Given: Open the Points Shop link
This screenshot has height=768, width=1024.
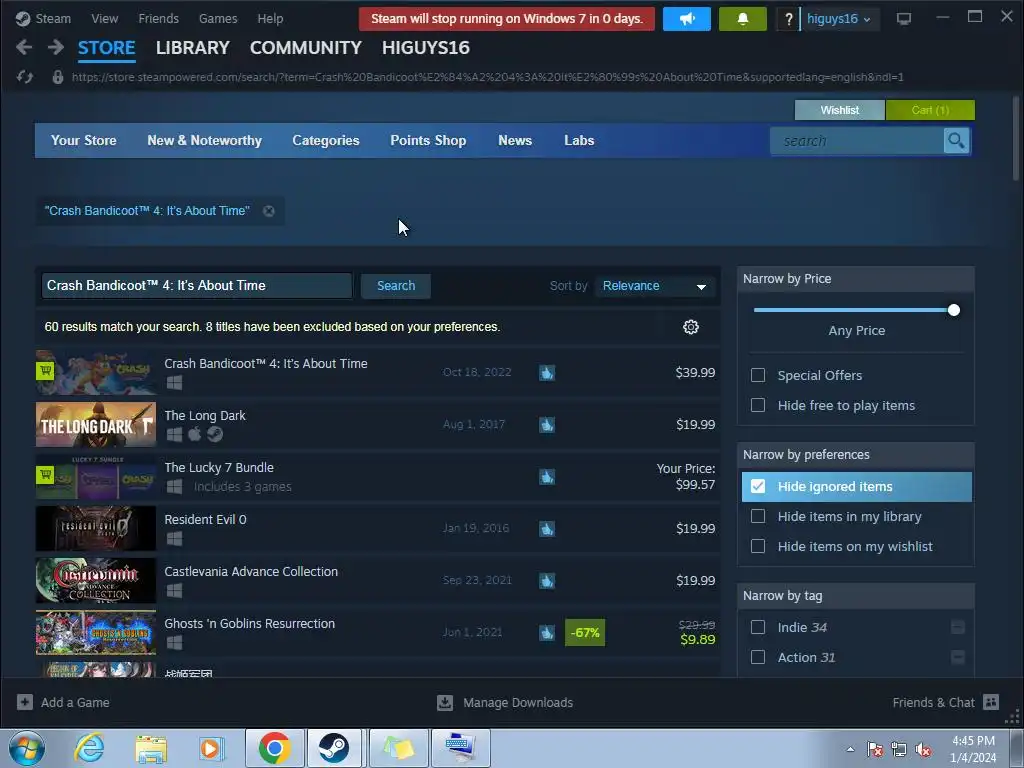Looking at the screenshot, I should pos(428,140).
